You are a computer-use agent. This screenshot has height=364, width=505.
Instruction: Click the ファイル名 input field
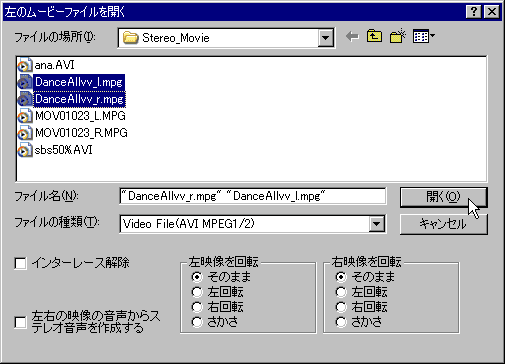pyautogui.click(x=253, y=196)
